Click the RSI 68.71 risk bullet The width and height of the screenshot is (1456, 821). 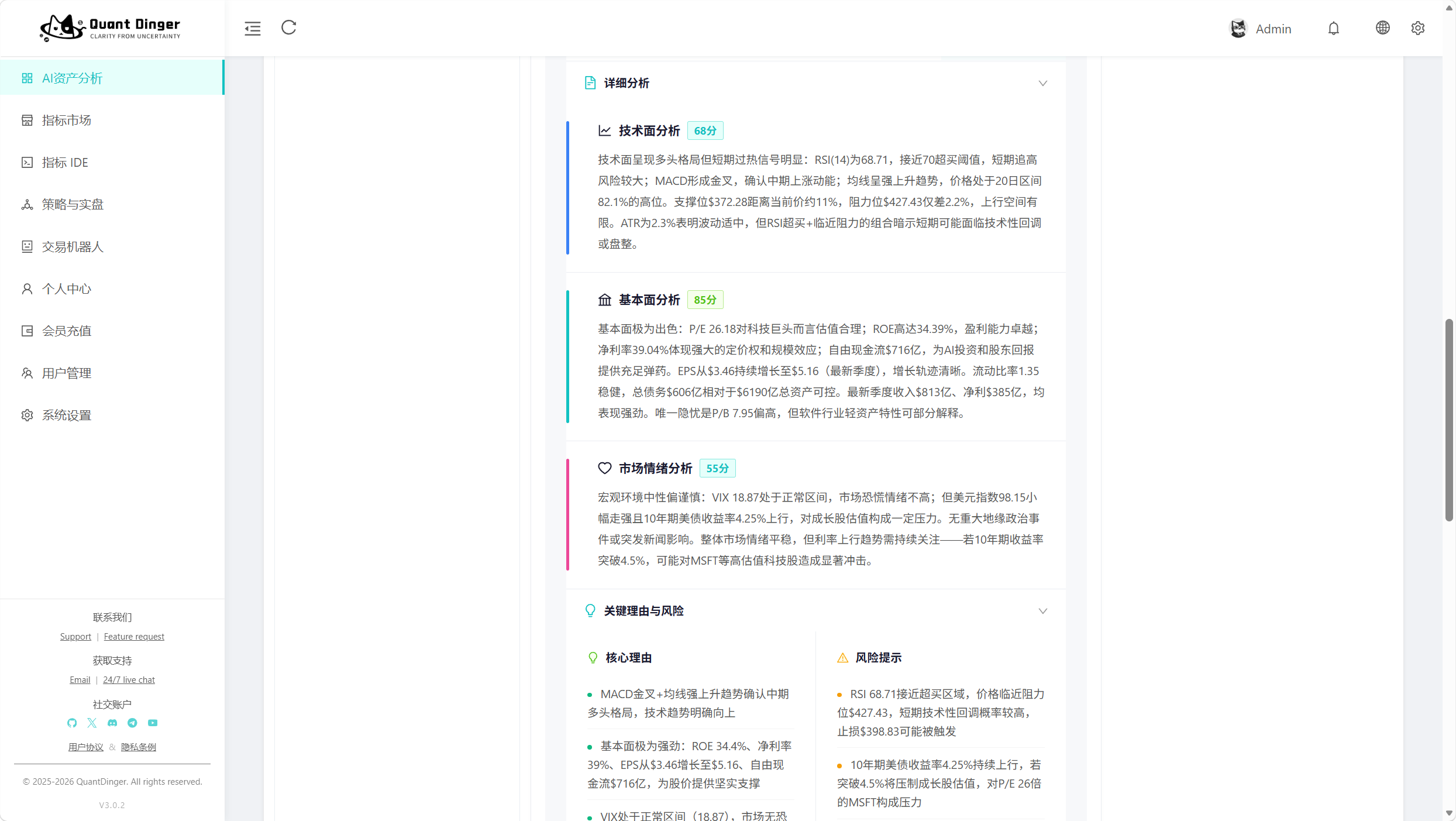pyautogui.click(x=941, y=713)
